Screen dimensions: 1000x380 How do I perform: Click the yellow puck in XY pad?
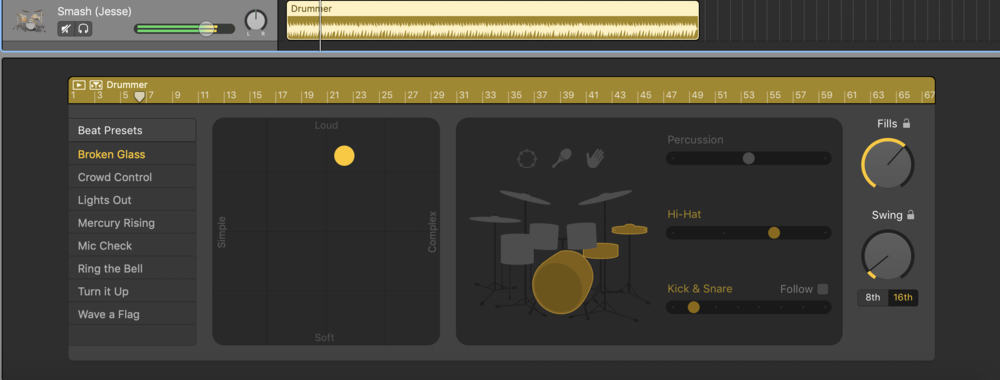[344, 156]
